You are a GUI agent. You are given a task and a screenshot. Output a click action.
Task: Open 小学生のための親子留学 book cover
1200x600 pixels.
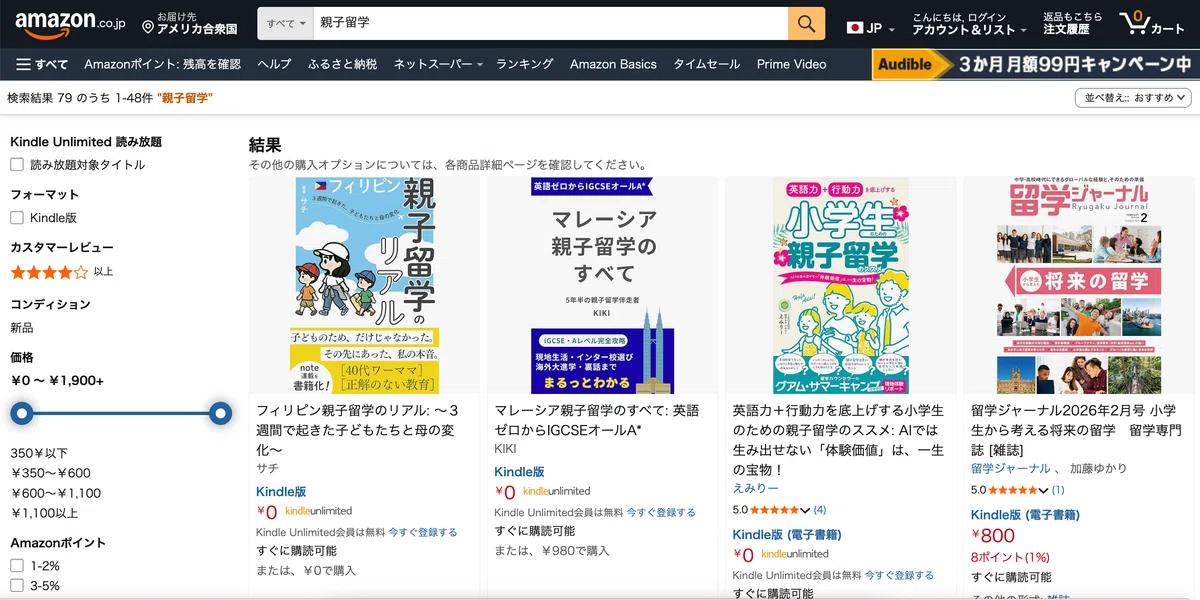[x=840, y=286]
